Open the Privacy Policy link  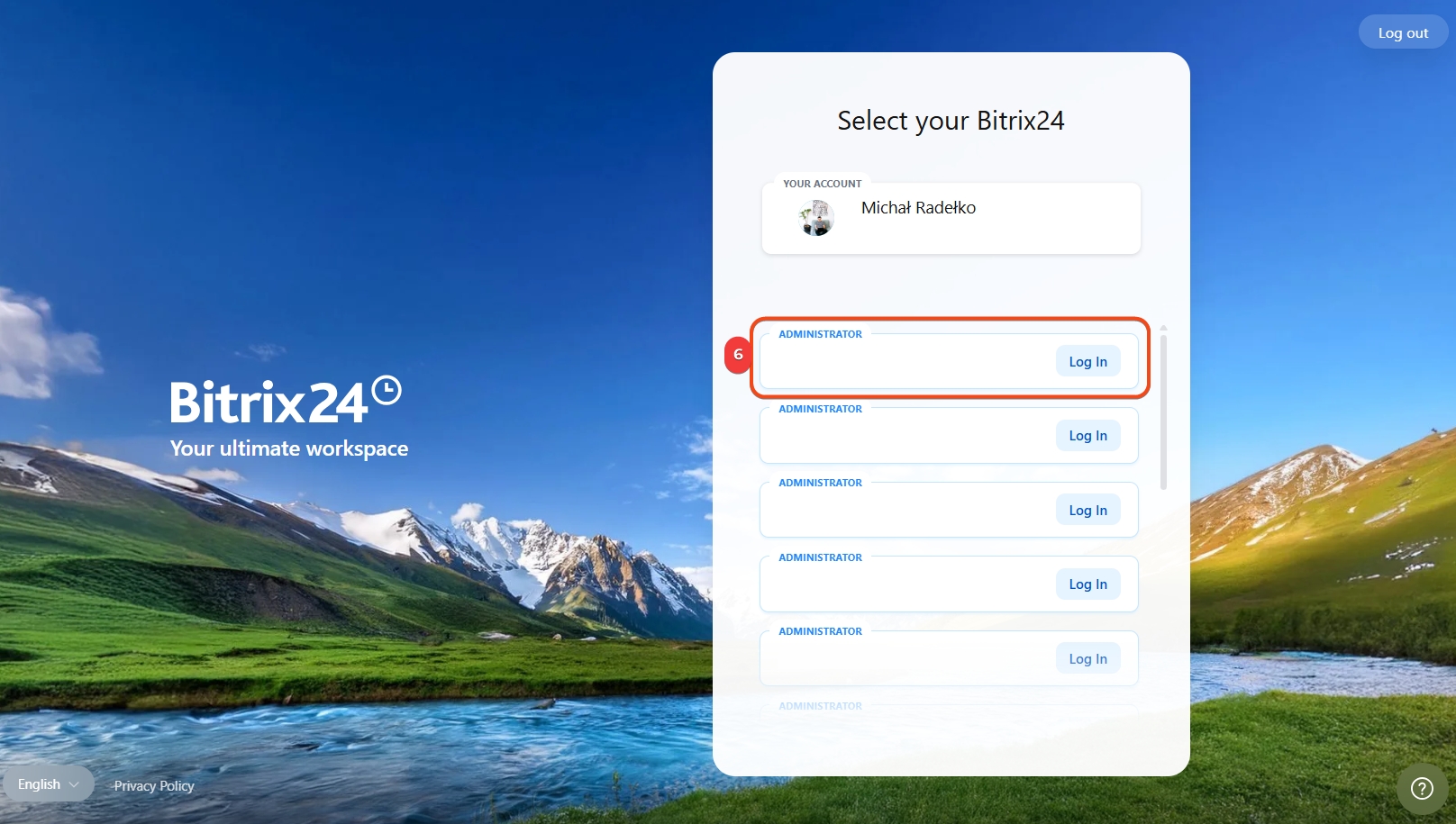(154, 786)
